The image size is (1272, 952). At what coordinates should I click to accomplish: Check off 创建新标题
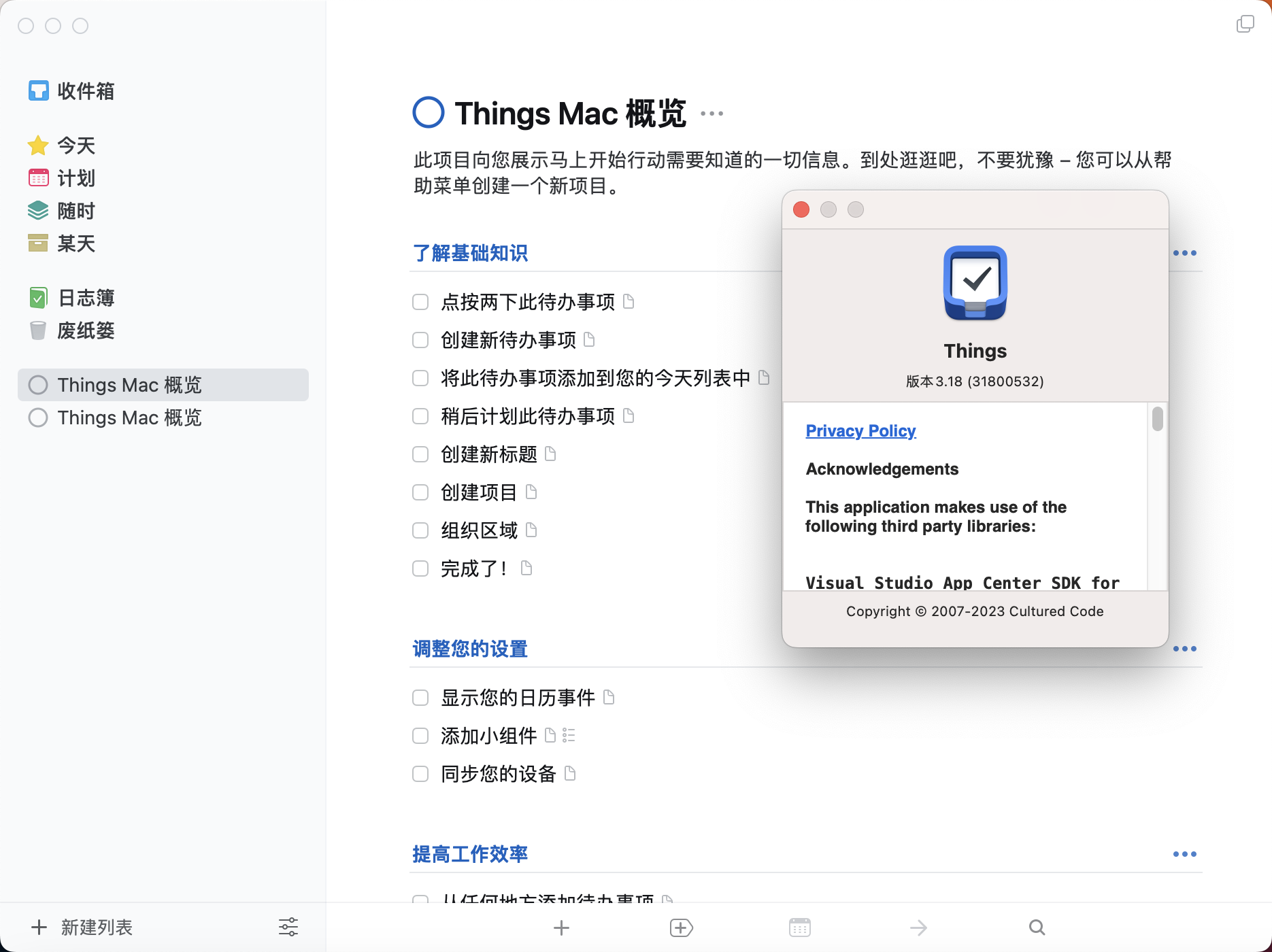coord(420,454)
